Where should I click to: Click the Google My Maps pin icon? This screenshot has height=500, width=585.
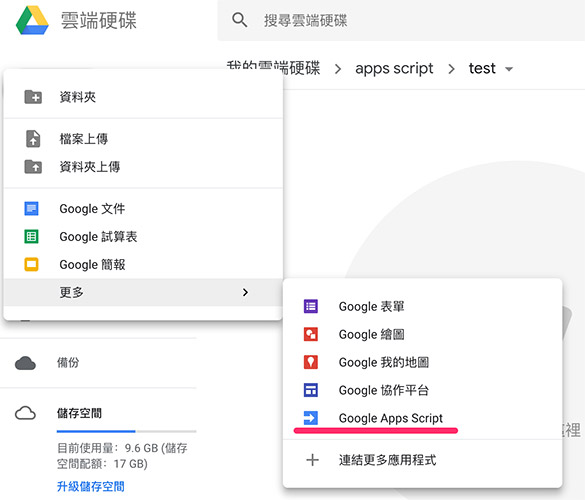point(311,362)
